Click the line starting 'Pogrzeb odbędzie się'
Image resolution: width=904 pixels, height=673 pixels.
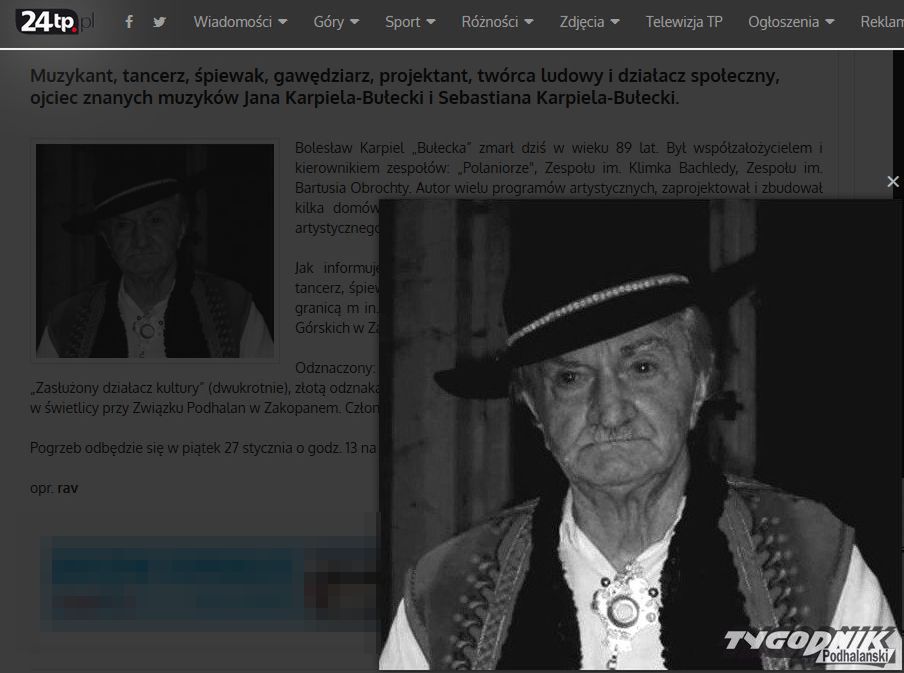(203, 448)
